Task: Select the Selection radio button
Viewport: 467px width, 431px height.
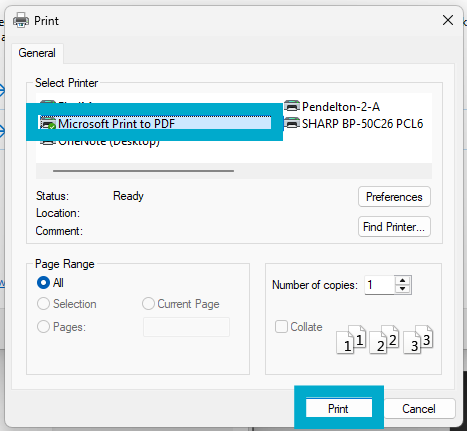Action: point(43,304)
